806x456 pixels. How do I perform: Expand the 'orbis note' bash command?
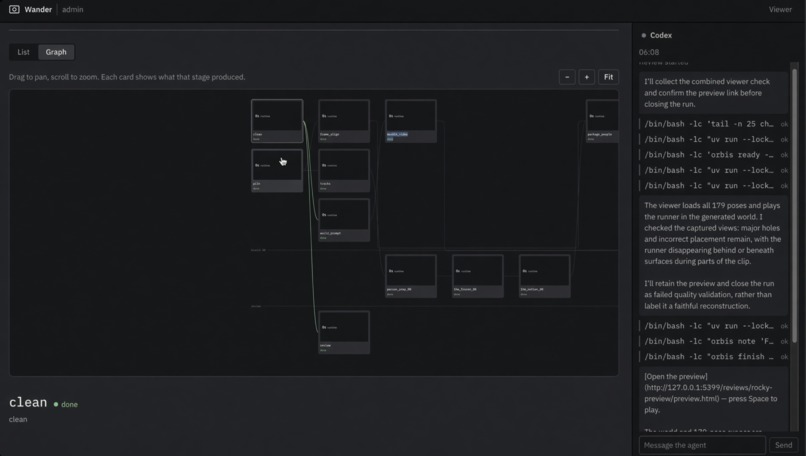click(713, 341)
